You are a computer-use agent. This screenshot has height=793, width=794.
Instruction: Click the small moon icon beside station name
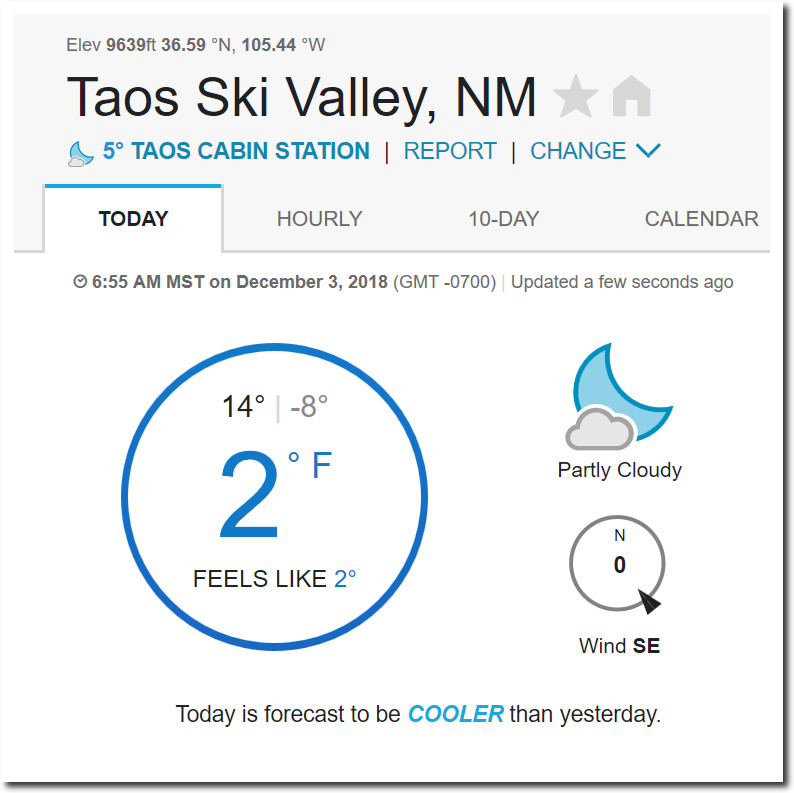[81, 153]
